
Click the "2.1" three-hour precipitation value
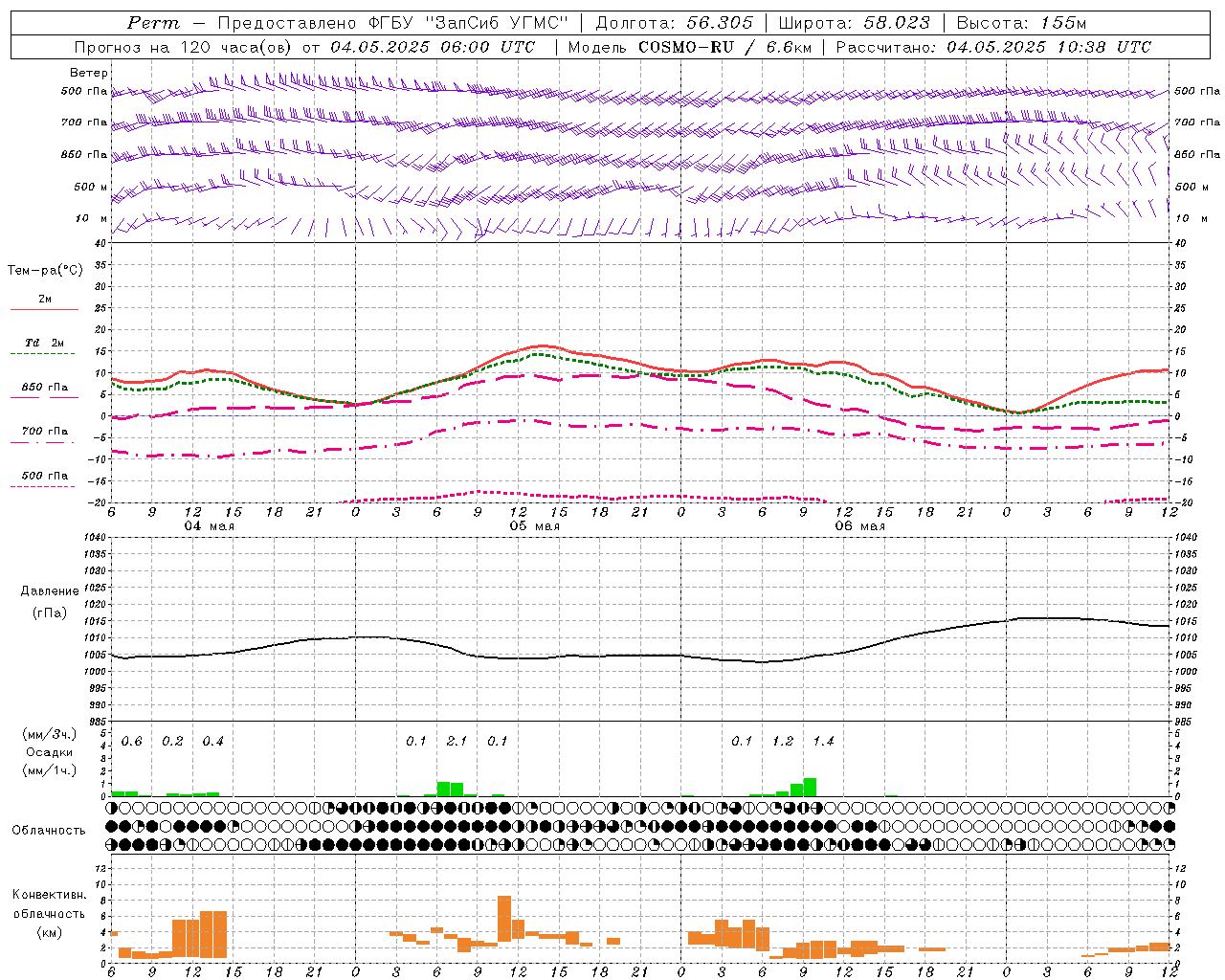coord(457,742)
